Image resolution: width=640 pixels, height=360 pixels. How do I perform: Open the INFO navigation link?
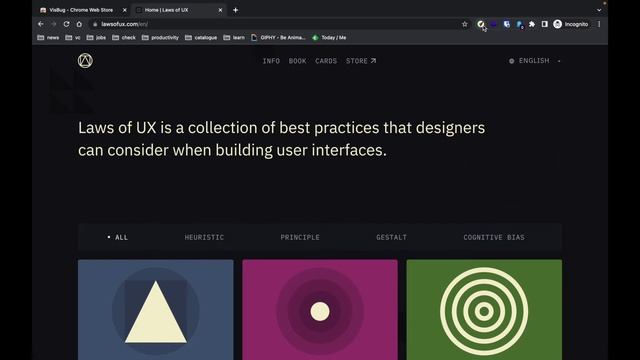[x=271, y=61]
